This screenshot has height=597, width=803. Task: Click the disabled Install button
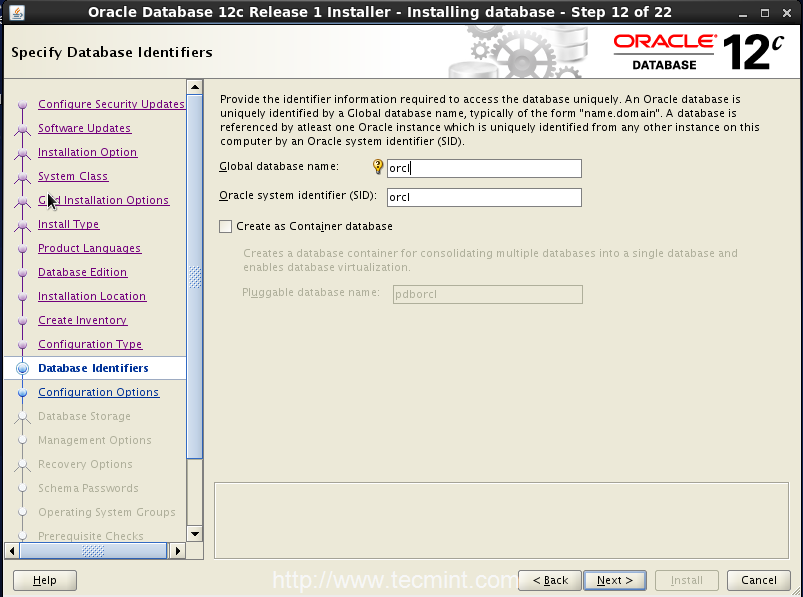(687, 580)
